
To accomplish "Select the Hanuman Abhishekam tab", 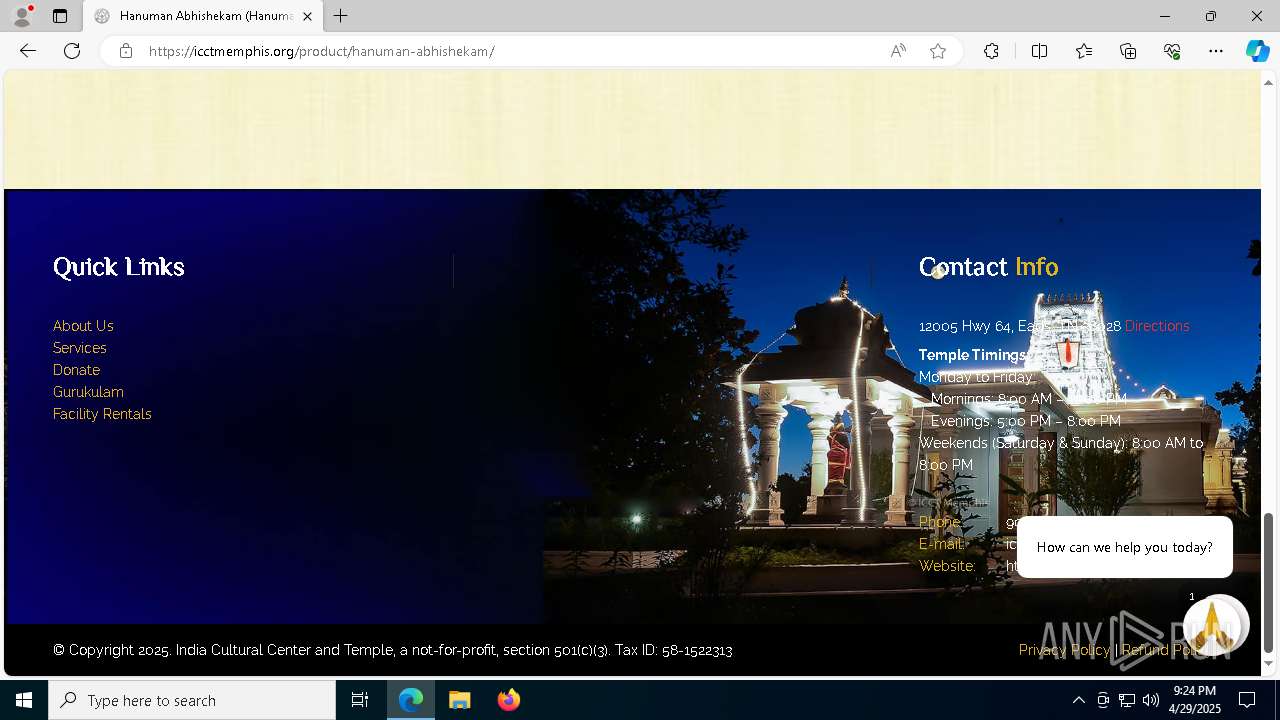I will 203,16.
